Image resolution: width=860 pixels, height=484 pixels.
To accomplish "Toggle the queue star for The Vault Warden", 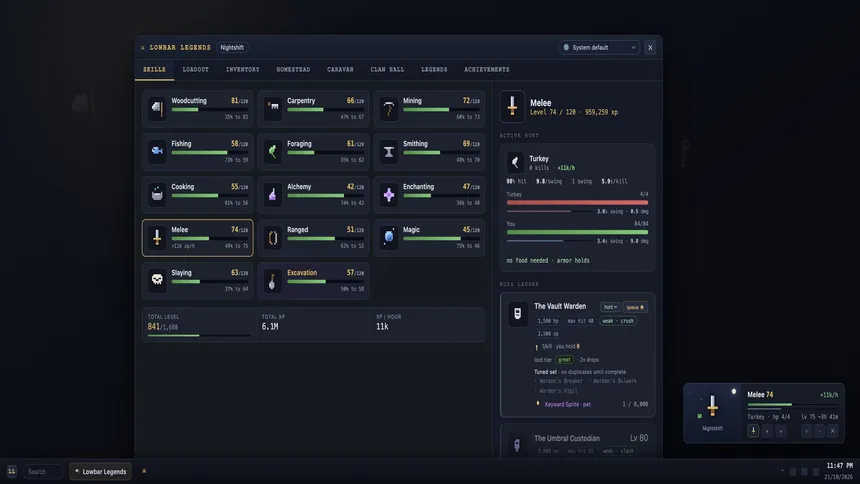I will (635, 307).
